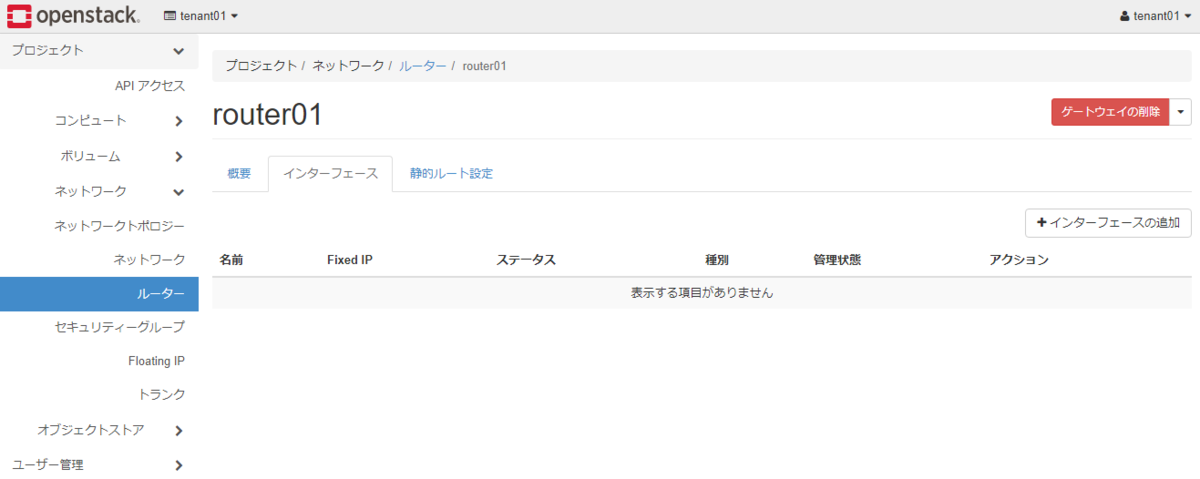Switch to the 概要 tab
The image size is (1200, 479).
pos(240,174)
